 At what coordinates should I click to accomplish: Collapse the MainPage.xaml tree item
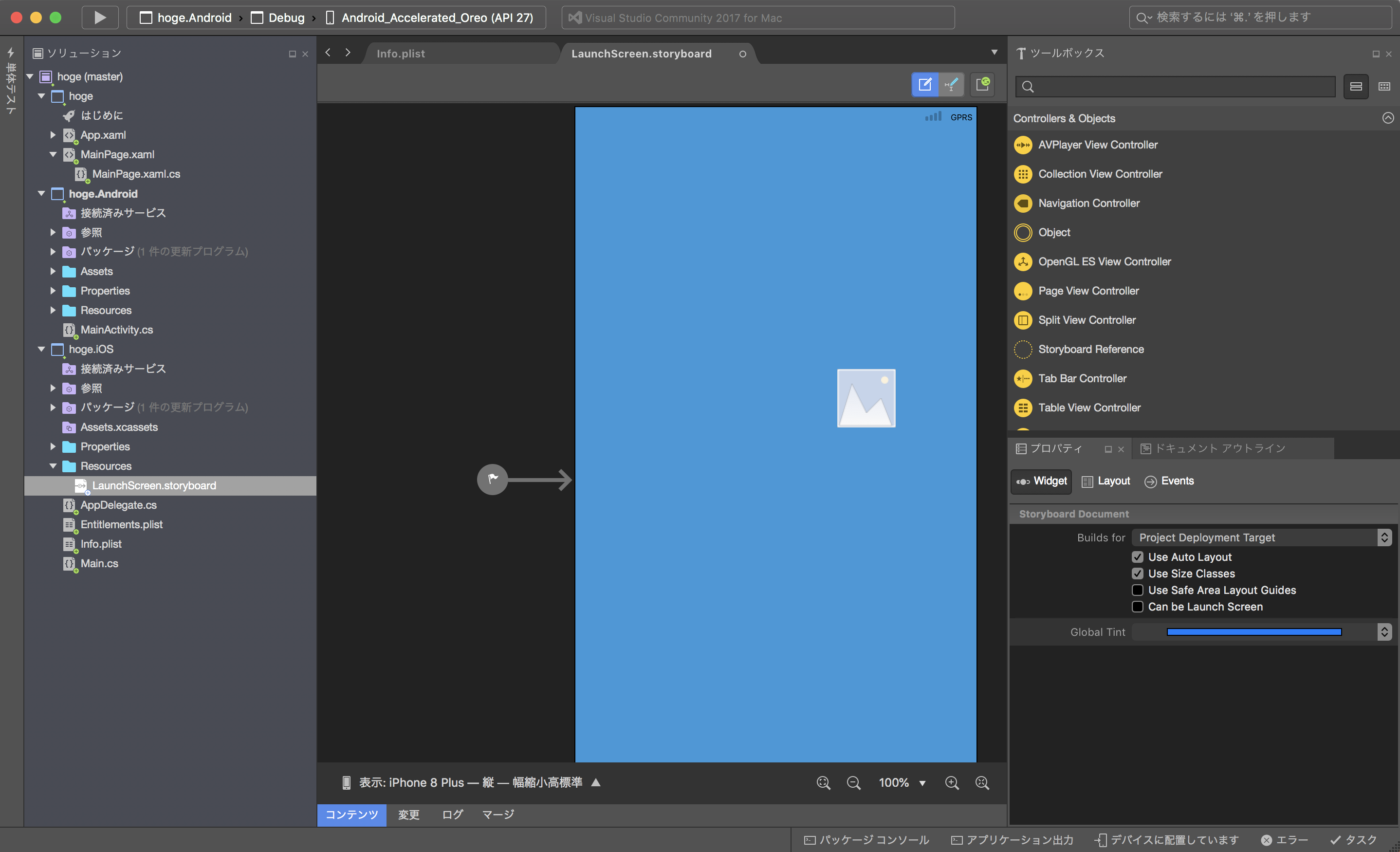[x=53, y=154]
